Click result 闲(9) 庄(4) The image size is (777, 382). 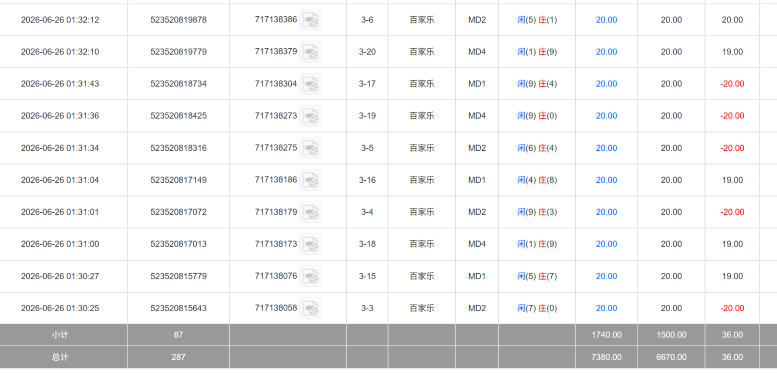pos(537,84)
